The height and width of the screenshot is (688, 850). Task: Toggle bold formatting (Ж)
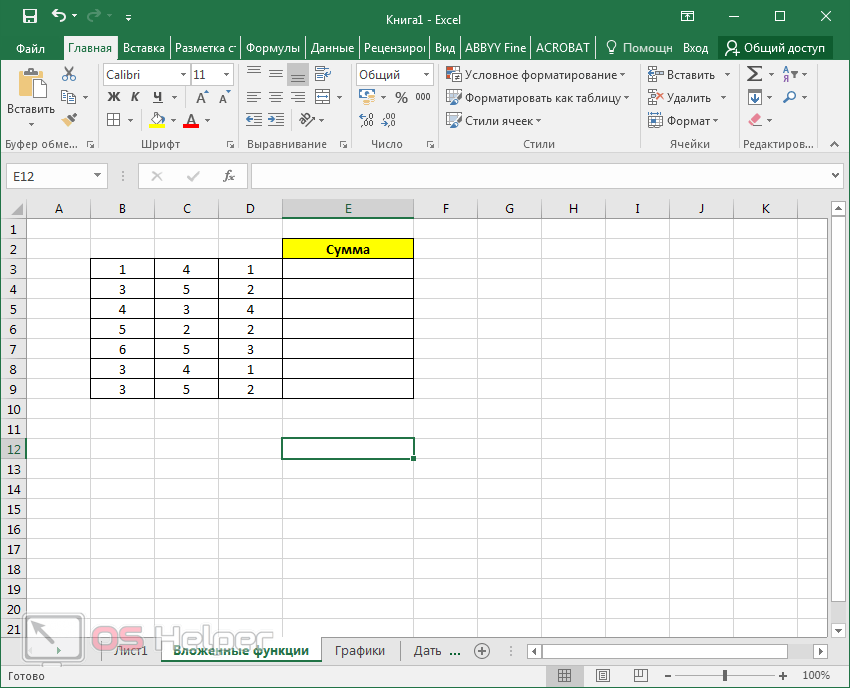click(x=113, y=97)
